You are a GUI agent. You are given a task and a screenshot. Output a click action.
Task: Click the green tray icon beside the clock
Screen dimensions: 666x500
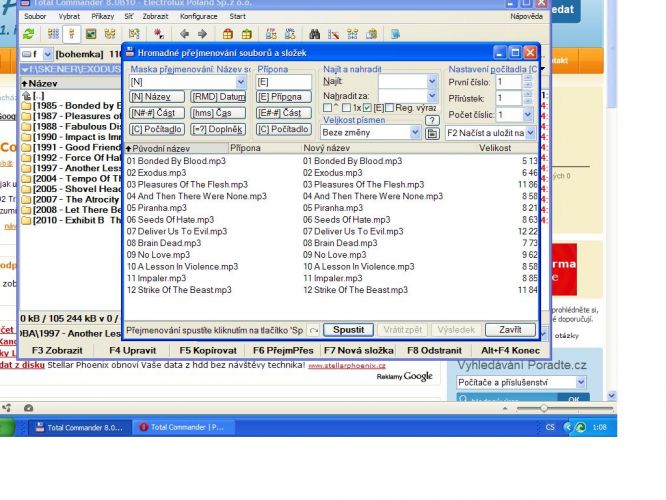(x=580, y=427)
